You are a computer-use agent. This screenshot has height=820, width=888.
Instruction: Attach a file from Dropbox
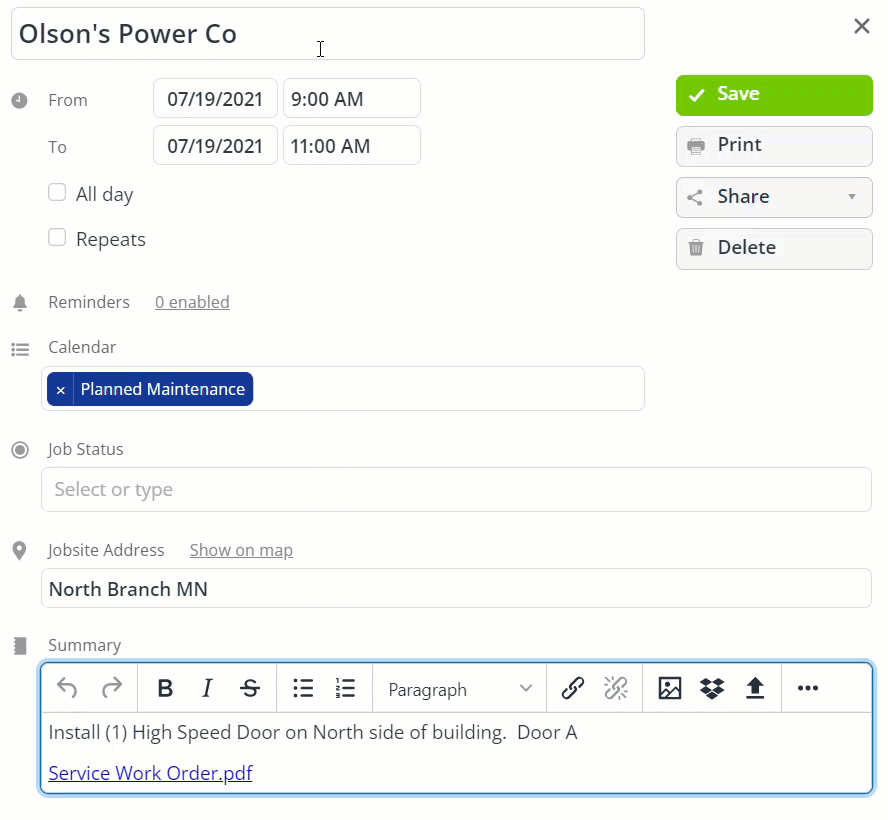pyautogui.click(x=712, y=688)
